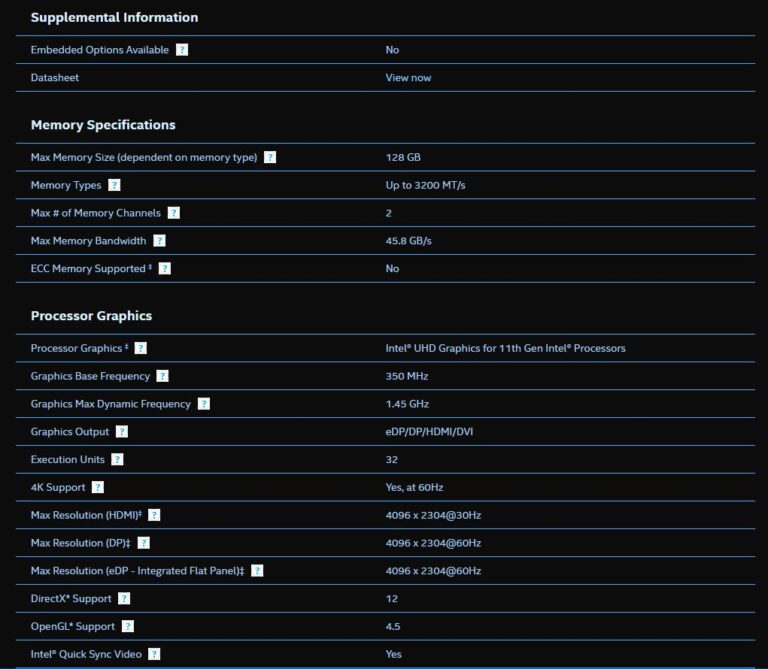The height and width of the screenshot is (669, 768).
Task: Click the question mark beside Max # of Memory Channels
Action: [174, 213]
